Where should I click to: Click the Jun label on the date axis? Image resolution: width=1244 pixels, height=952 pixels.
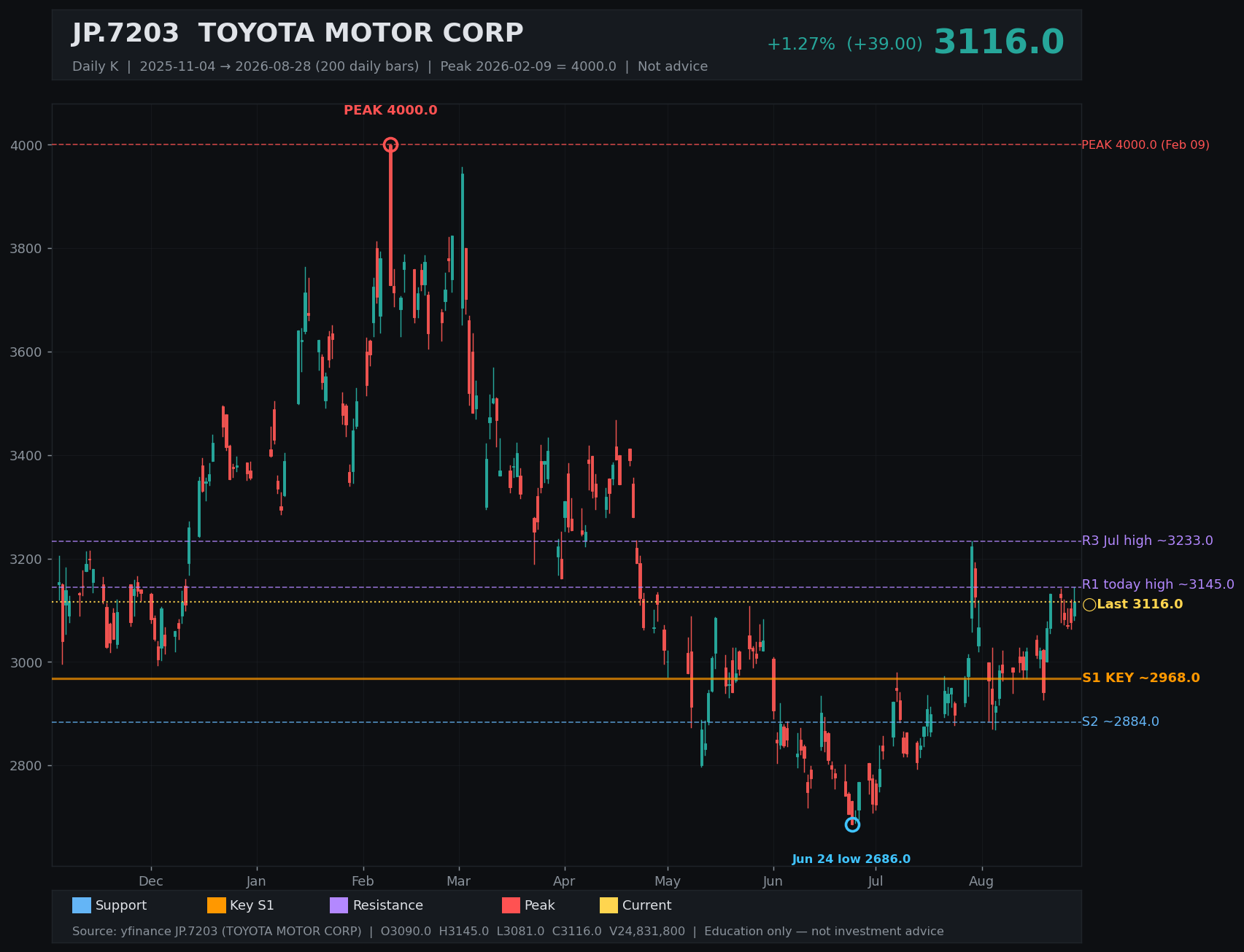click(x=773, y=881)
